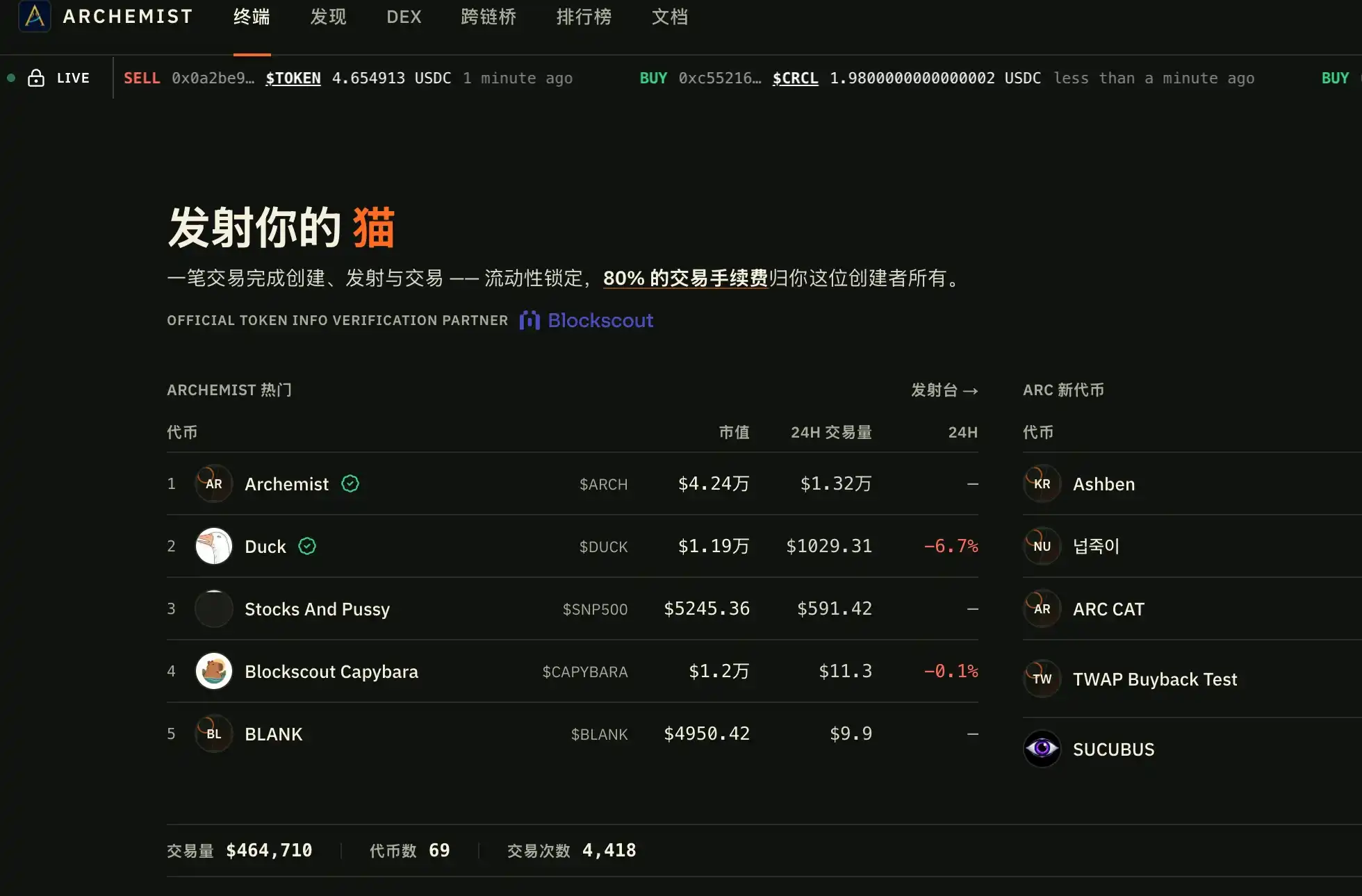
Task: Open the 排行榜 tab
Action: 584,17
